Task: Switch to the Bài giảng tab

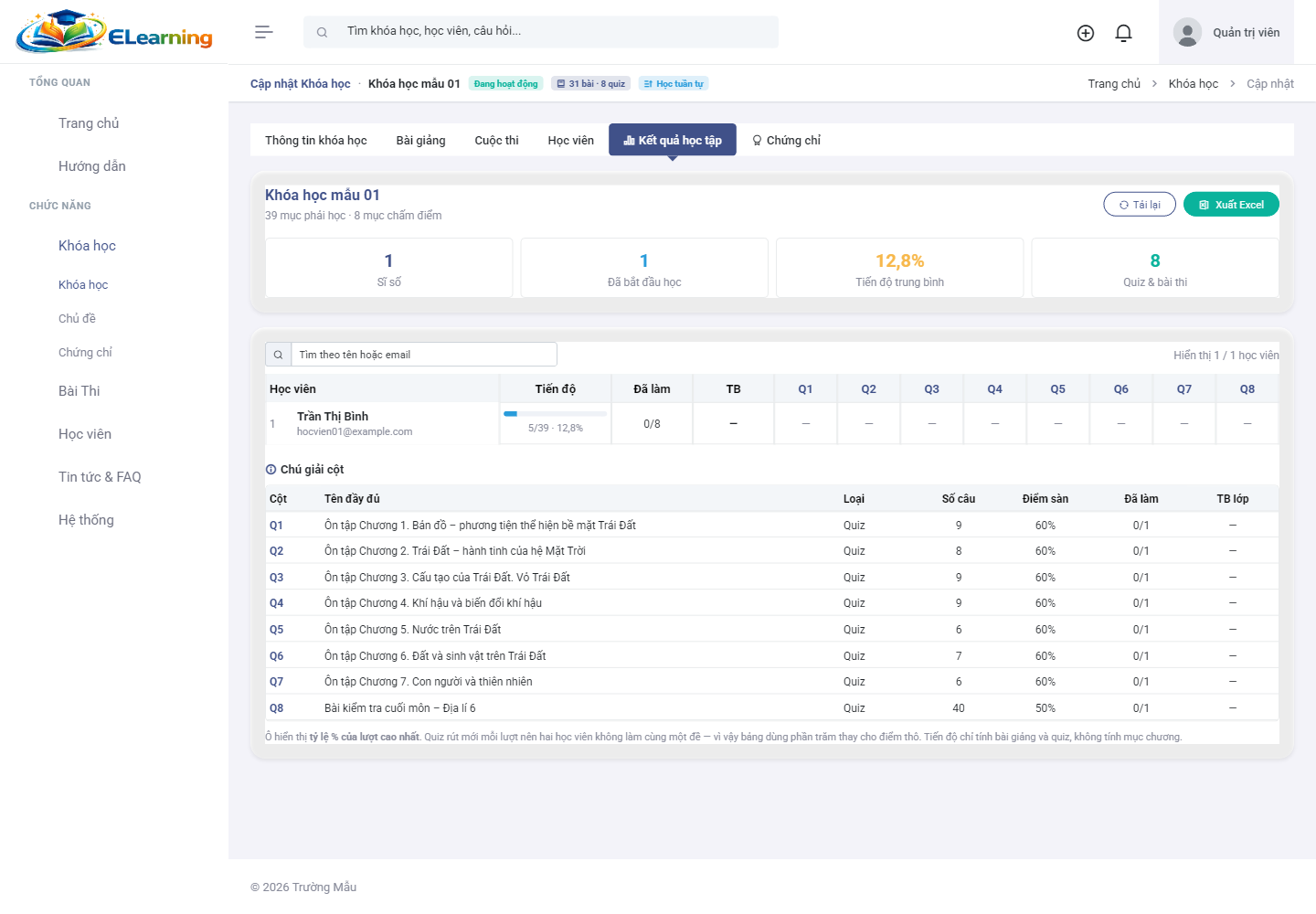Action: [x=420, y=141]
